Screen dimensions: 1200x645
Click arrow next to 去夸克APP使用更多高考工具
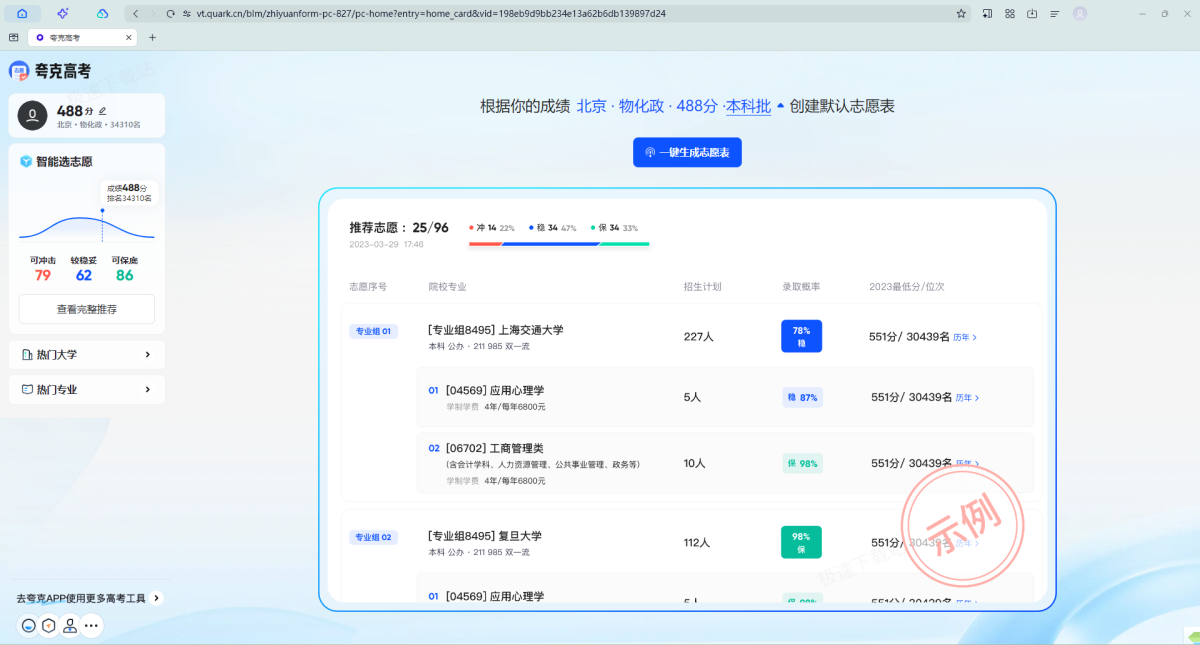tap(157, 598)
